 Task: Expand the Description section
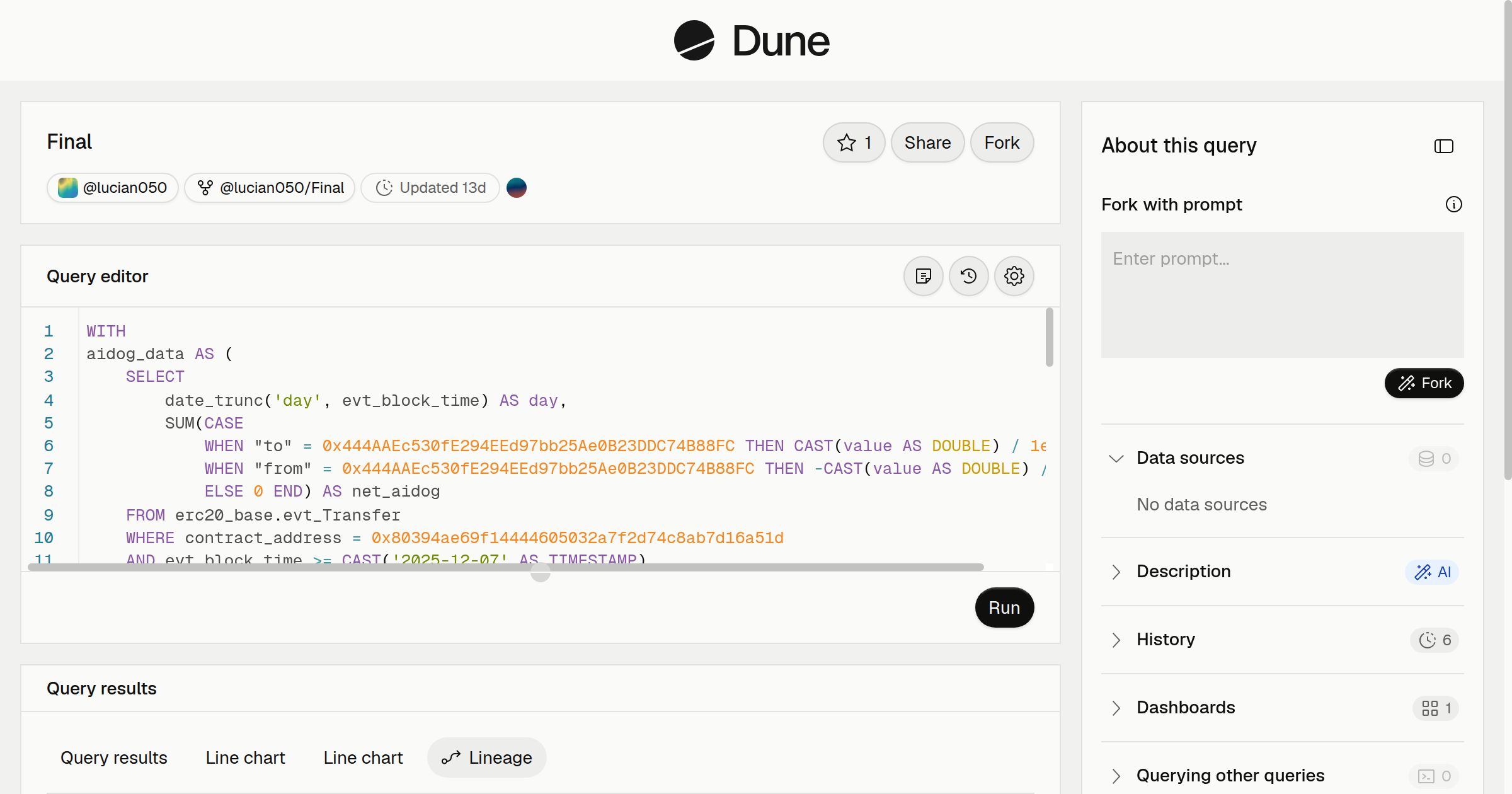tap(1116, 572)
